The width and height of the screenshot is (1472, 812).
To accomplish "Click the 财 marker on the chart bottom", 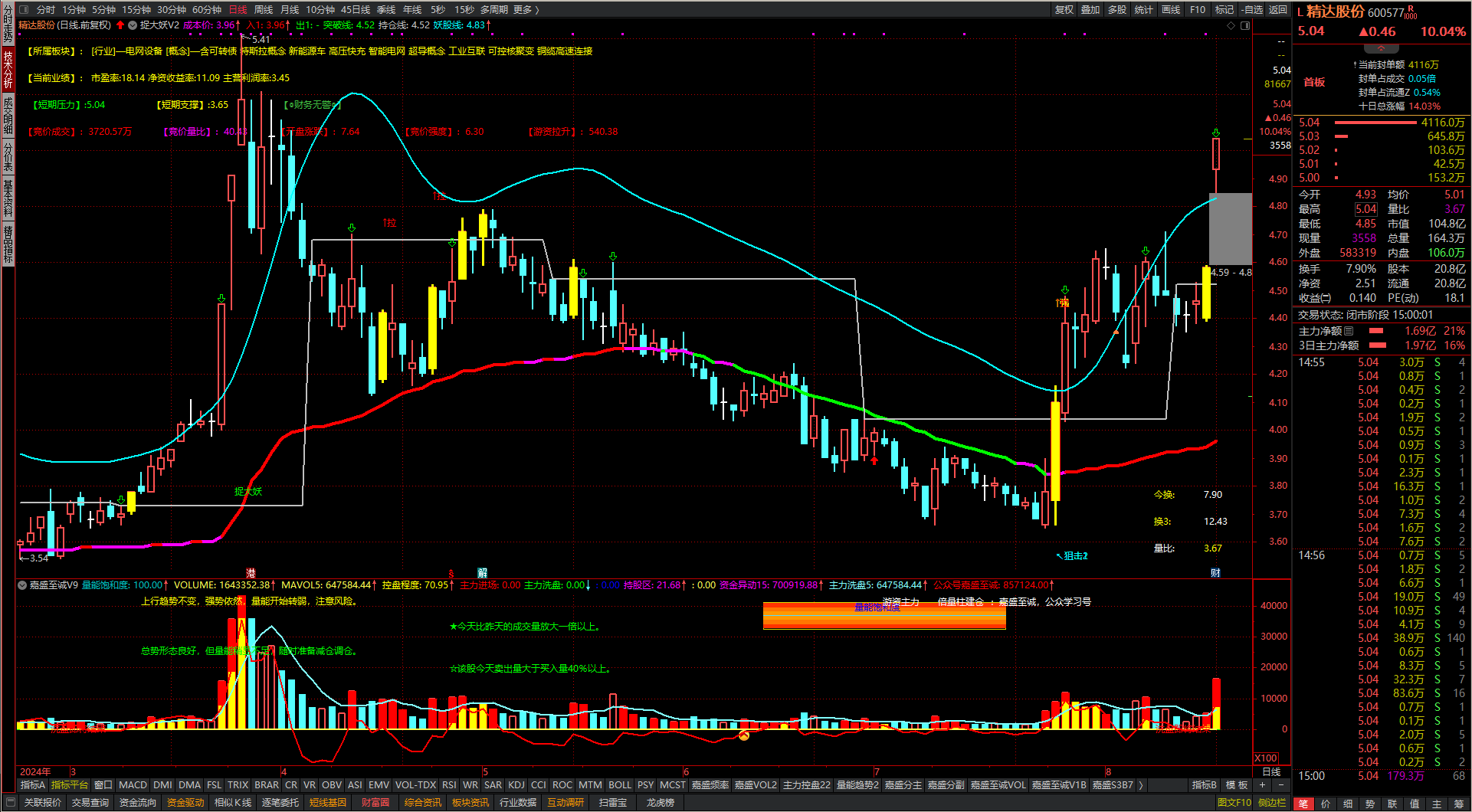I will click(1215, 572).
